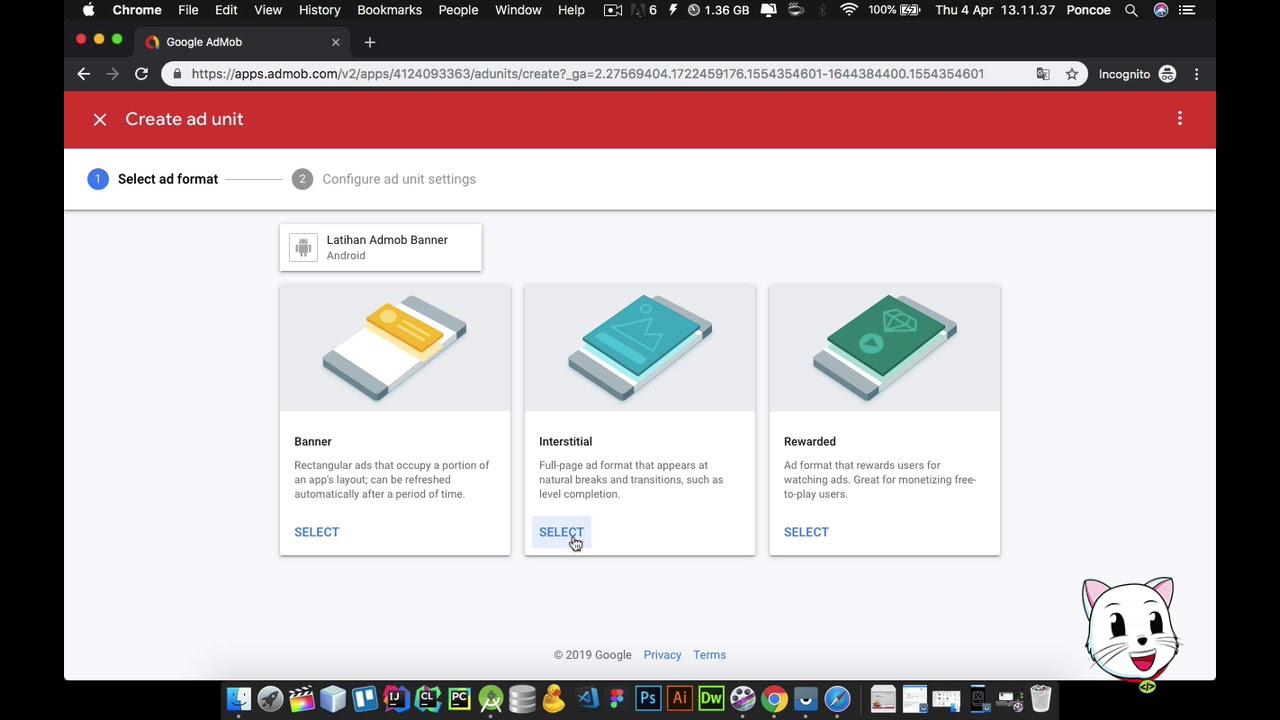The width and height of the screenshot is (1280, 720).
Task: Click the Bluetooth menu bar icon
Action: (822, 10)
